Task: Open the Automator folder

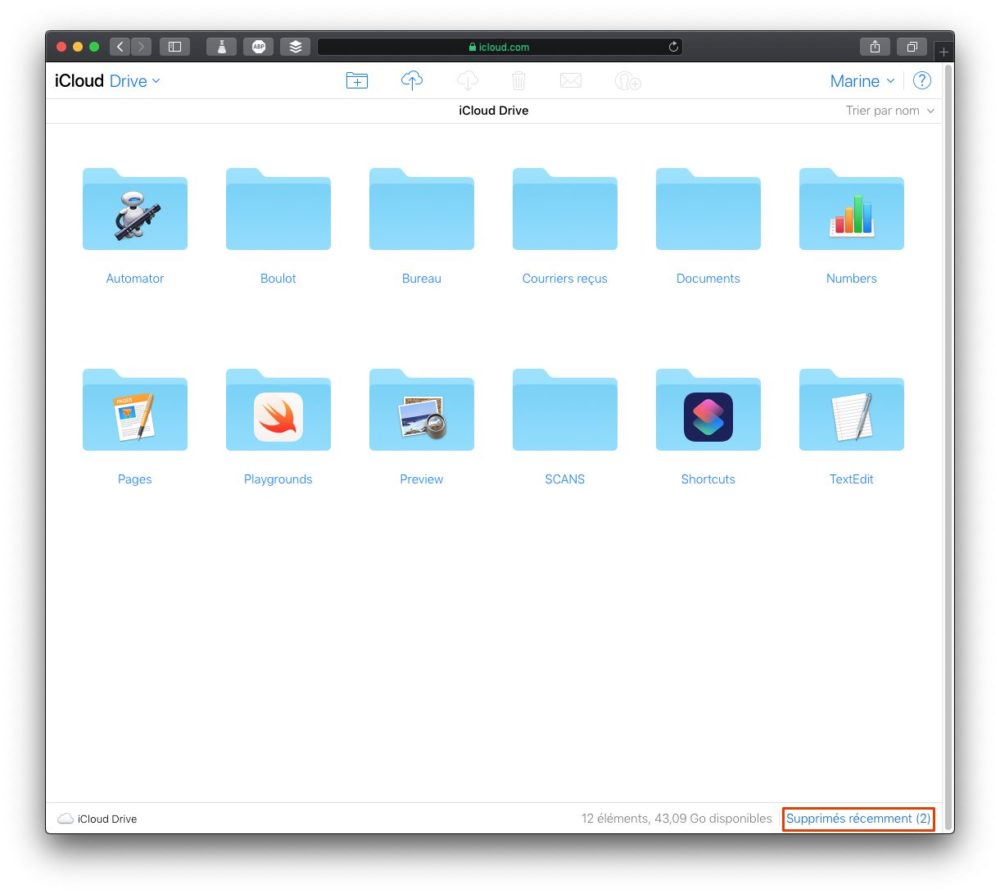Action: (135, 210)
